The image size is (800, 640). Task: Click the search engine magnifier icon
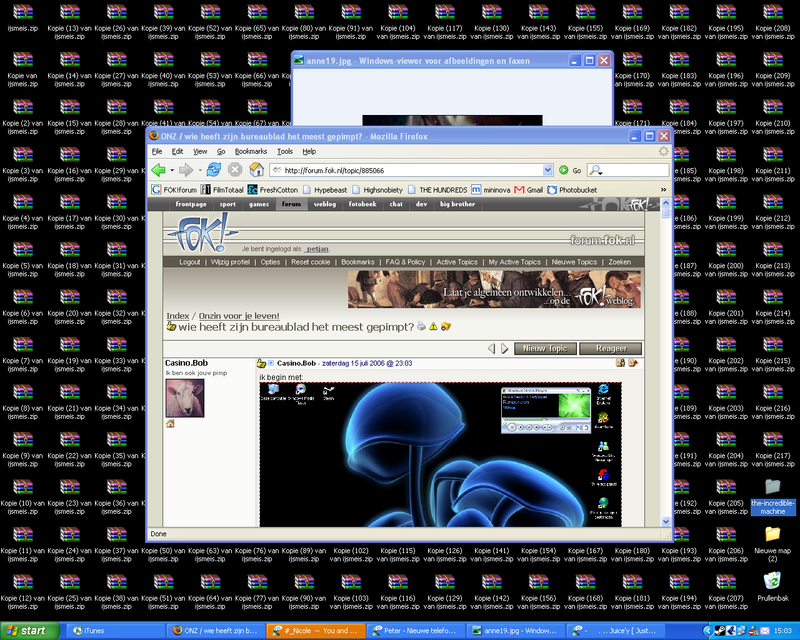pos(595,170)
